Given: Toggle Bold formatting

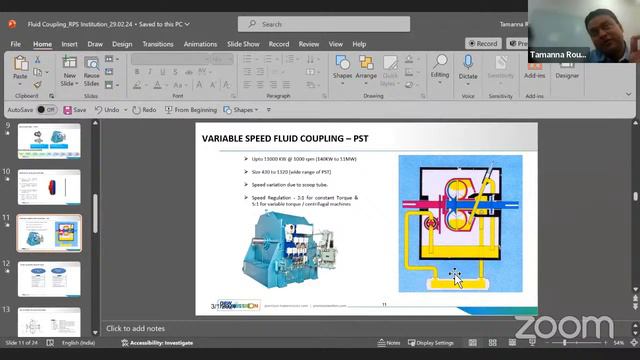Looking at the screenshot, I should 137,72.
